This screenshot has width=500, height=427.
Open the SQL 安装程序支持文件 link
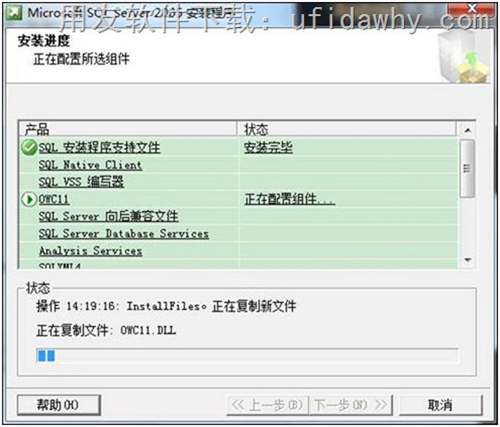(99, 147)
